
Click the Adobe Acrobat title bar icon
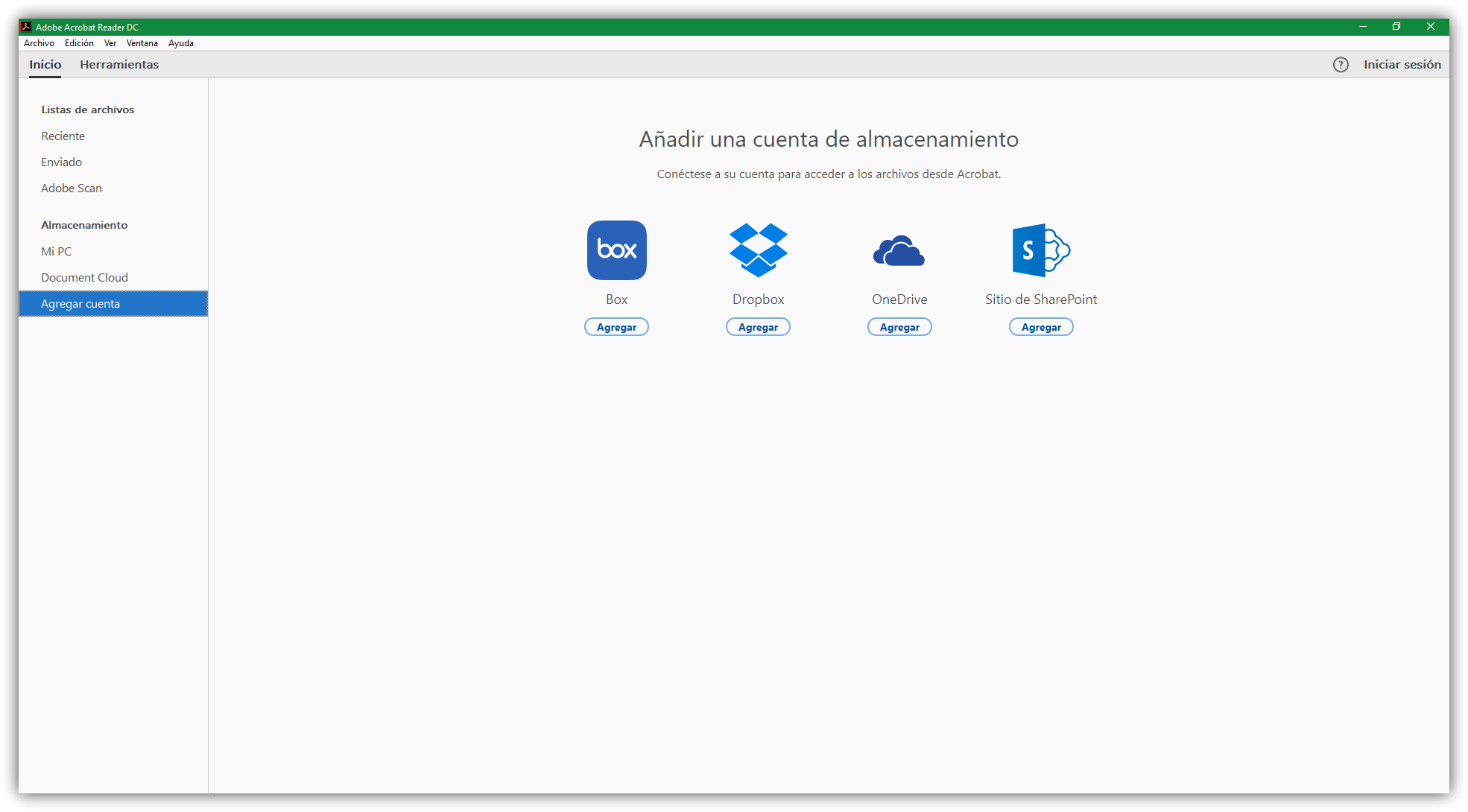(x=26, y=27)
